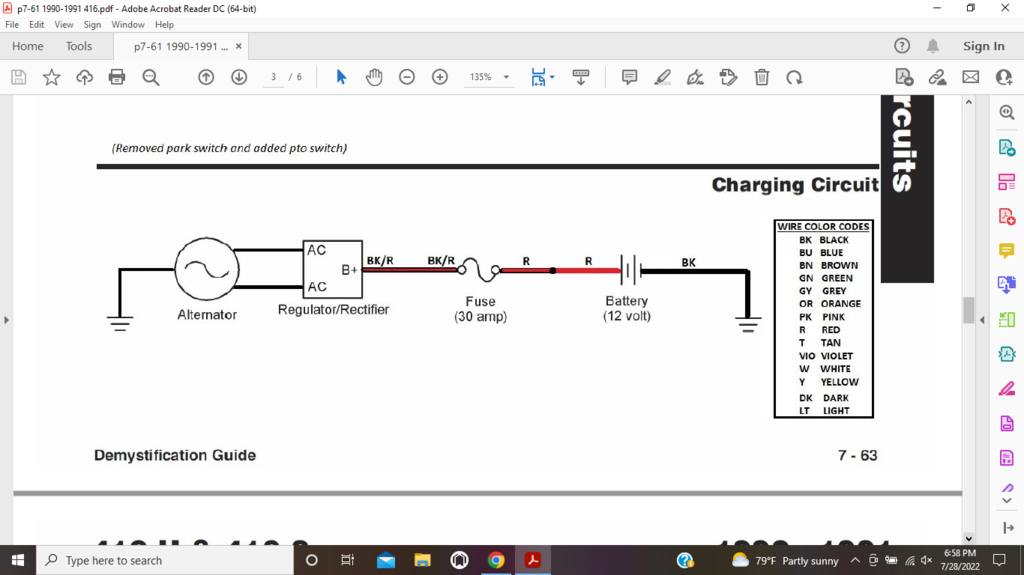The image size is (1024, 575).
Task: Click the Print file icon
Action: (117, 77)
